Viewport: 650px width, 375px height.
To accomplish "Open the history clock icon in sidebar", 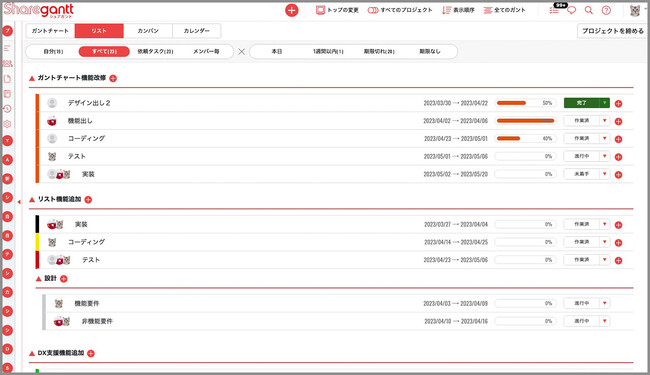I will pyautogui.click(x=7, y=109).
